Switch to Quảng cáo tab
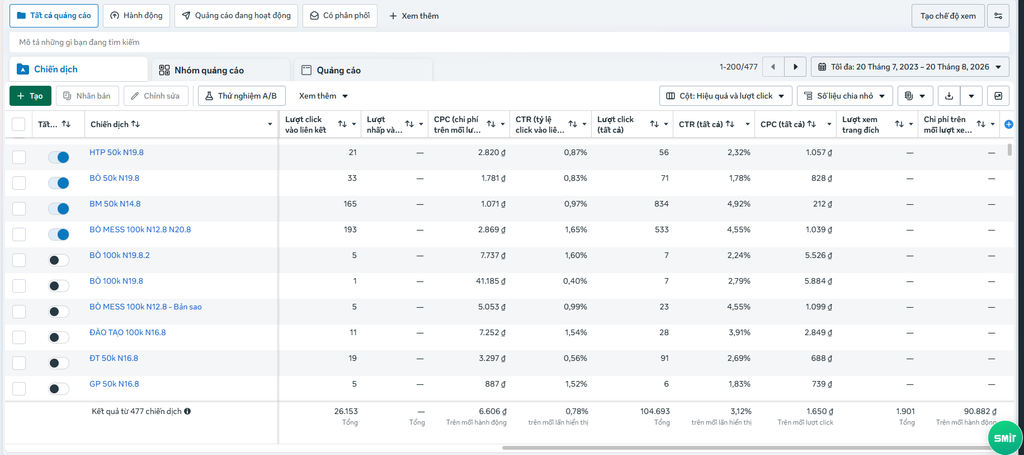The height and width of the screenshot is (455, 1024). click(x=363, y=70)
